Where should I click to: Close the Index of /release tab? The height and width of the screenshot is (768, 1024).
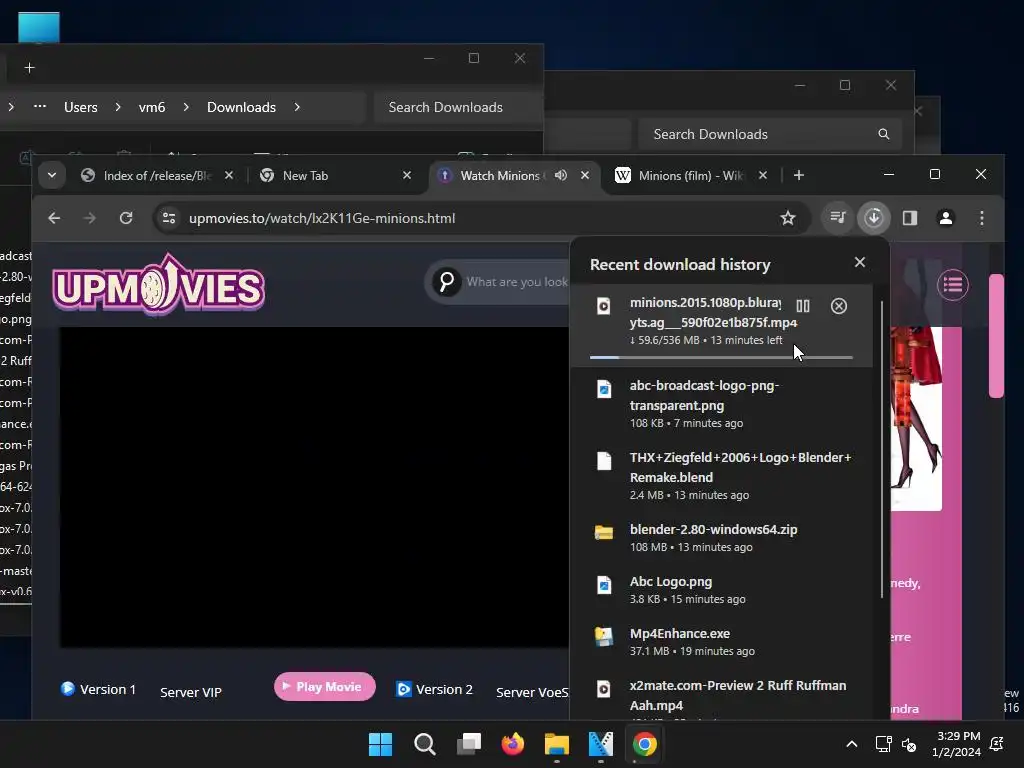(229, 176)
